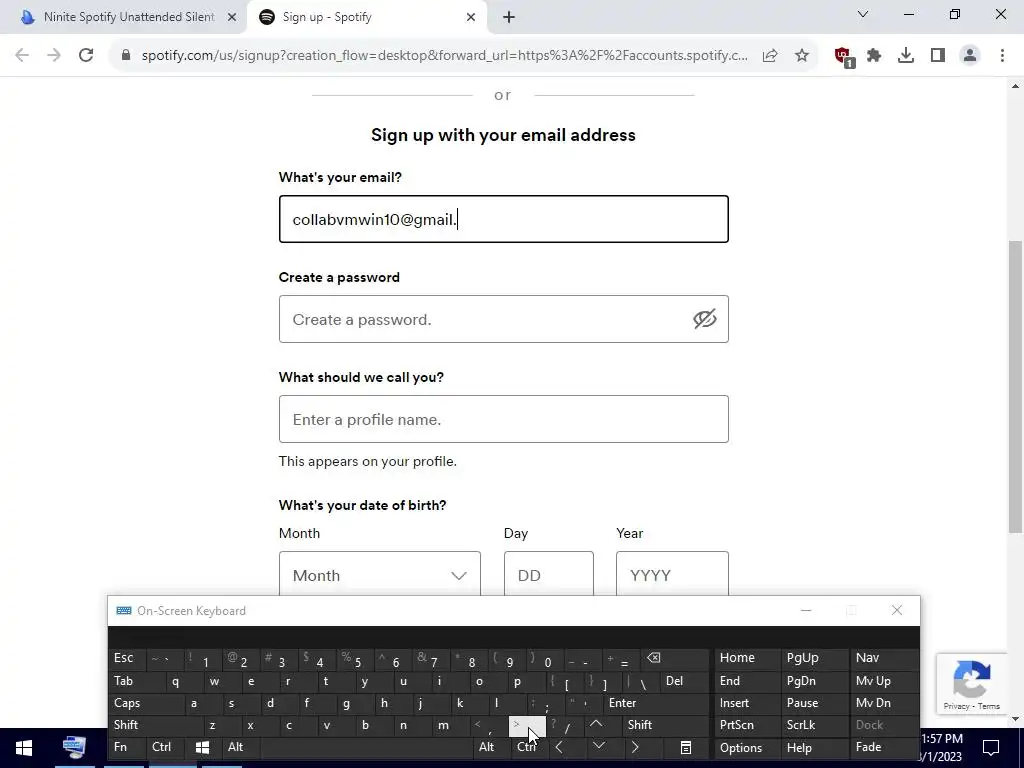1024x768 pixels.
Task: Click the up arrow key on keyboard
Action: point(596,725)
